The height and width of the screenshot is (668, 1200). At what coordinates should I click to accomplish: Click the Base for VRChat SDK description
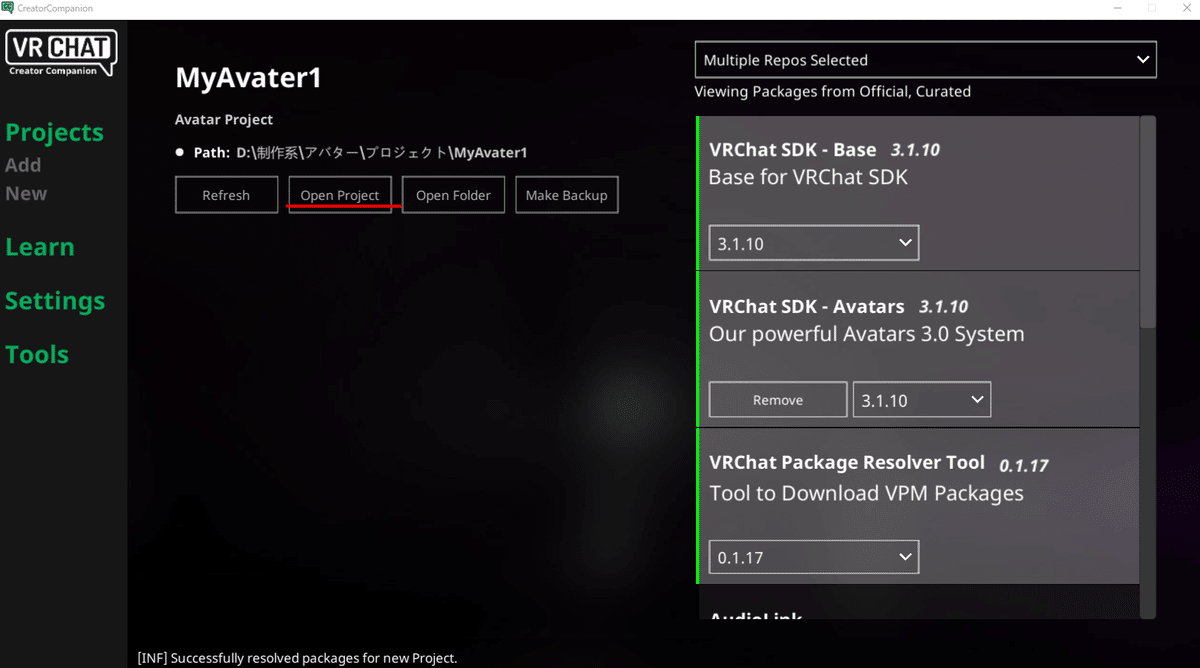(808, 177)
